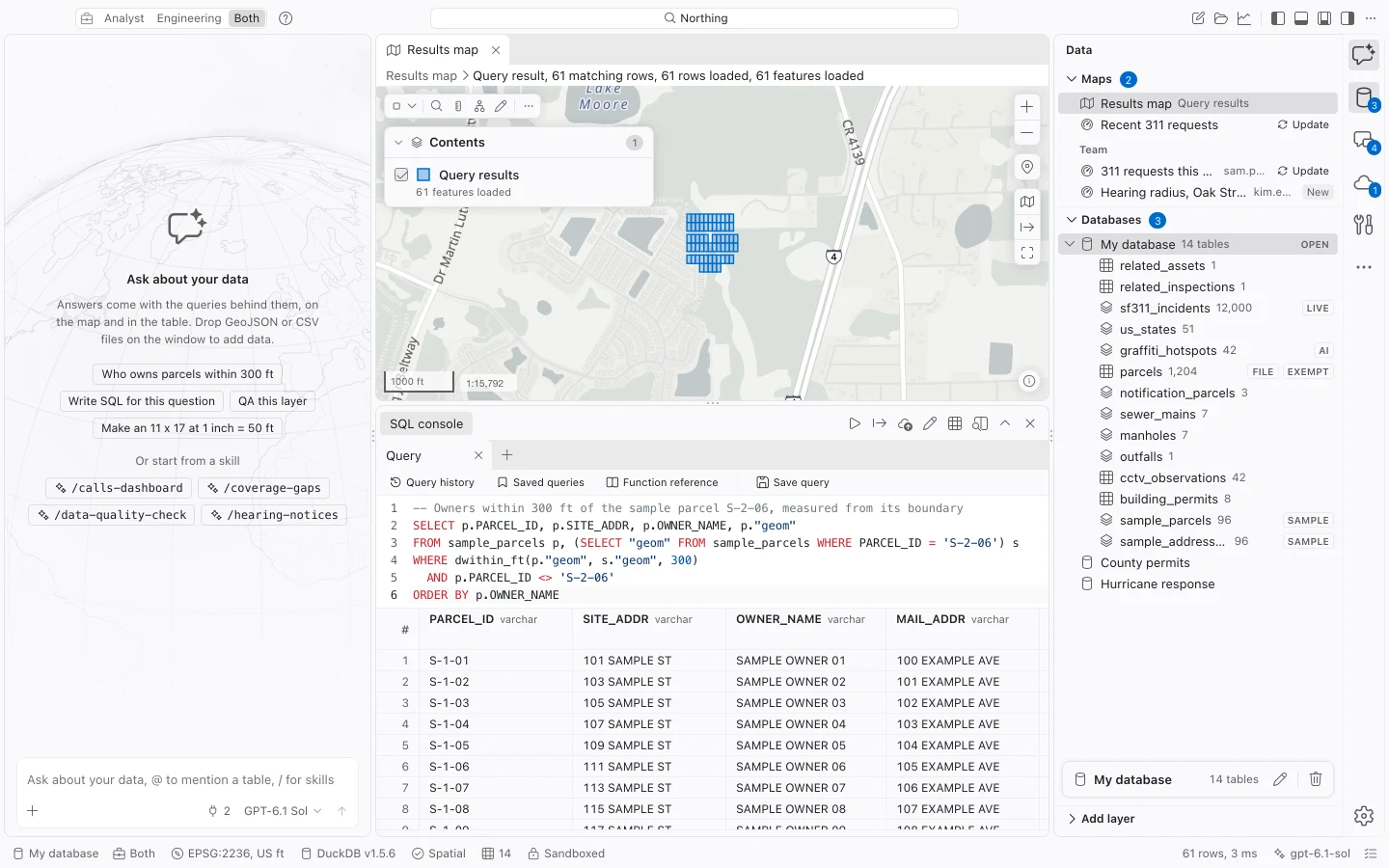The height and width of the screenshot is (868, 1389).
Task: Toggle the bottom panel layout button
Action: pos(1301,18)
